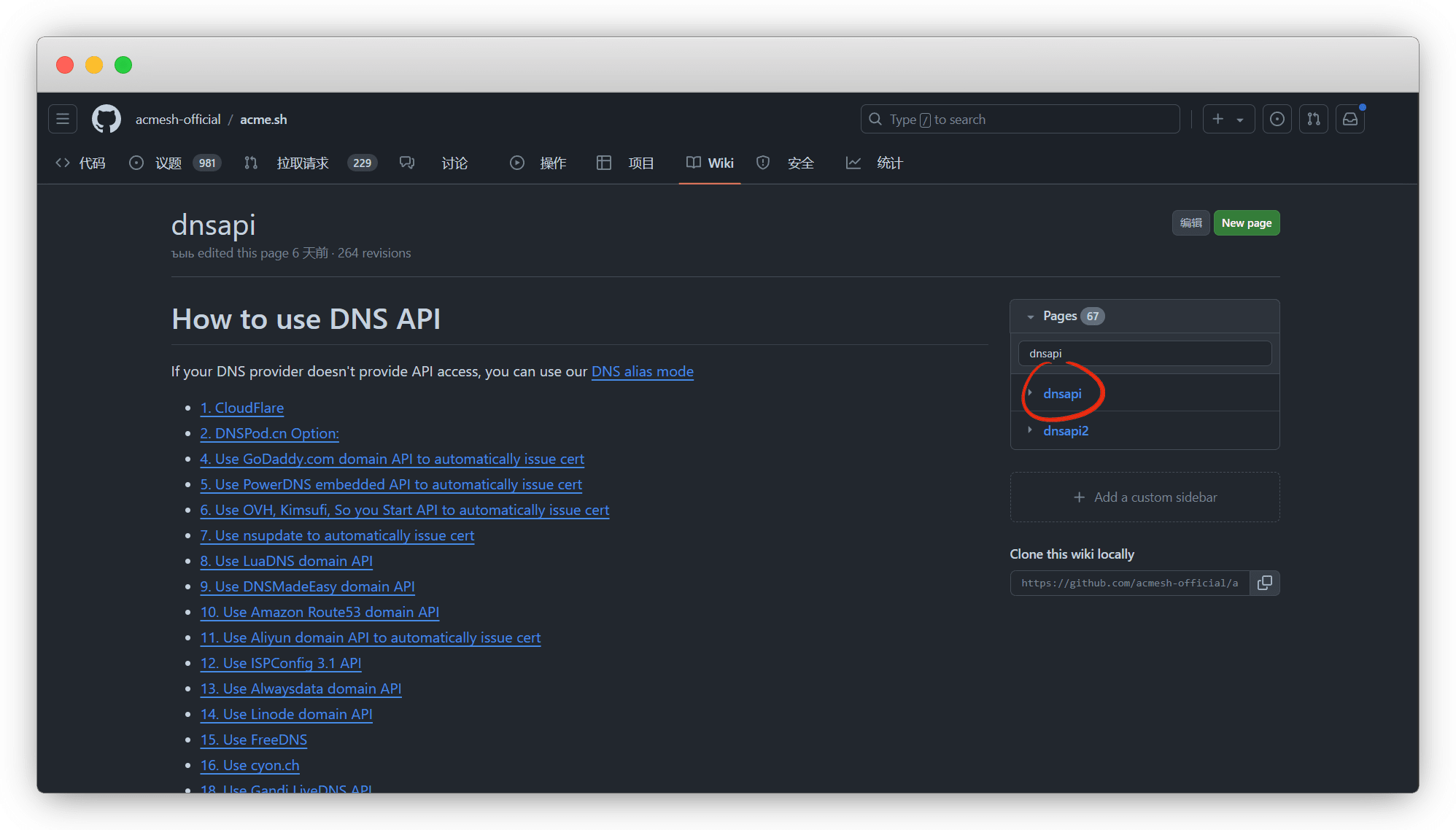This screenshot has width=1456, height=830.
Task: Click the green New page button
Action: pyautogui.click(x=1246, y=222)
